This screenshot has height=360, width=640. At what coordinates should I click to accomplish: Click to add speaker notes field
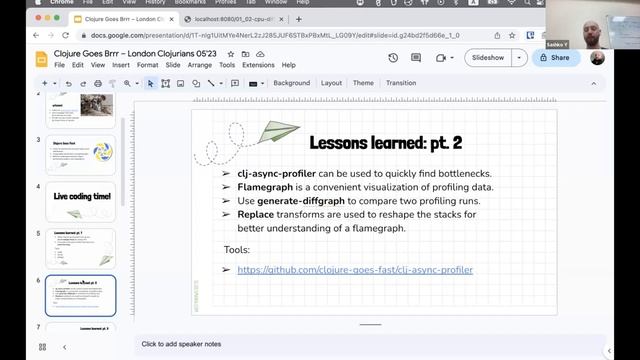click(x=369, y=344)
